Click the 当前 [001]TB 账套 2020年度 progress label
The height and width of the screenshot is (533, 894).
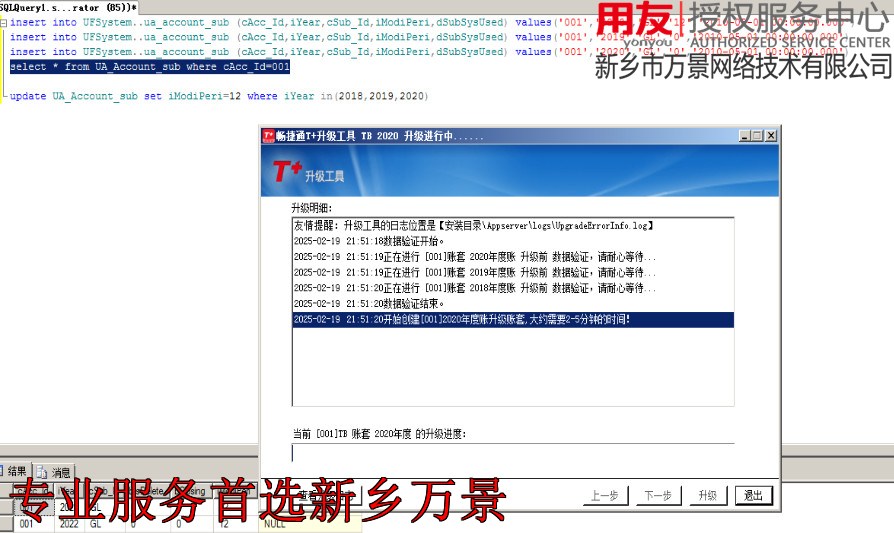pyautogui.click(x=379, y=434)
